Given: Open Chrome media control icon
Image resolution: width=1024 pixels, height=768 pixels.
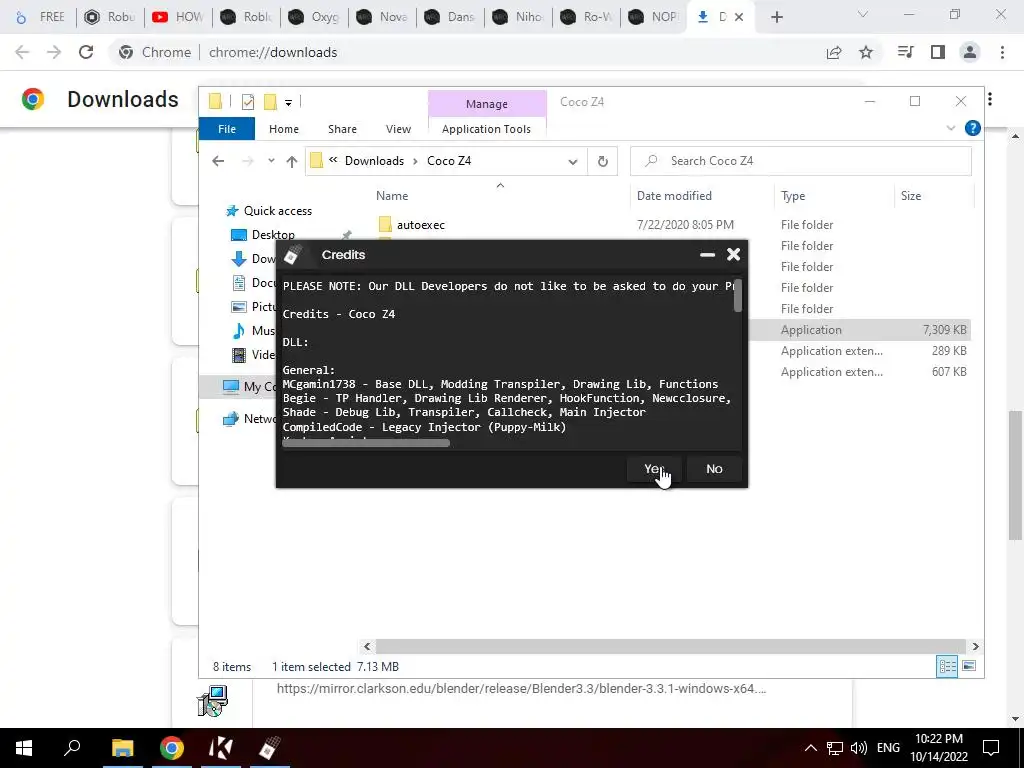Looking at the screenshot, I should point(905,52).
